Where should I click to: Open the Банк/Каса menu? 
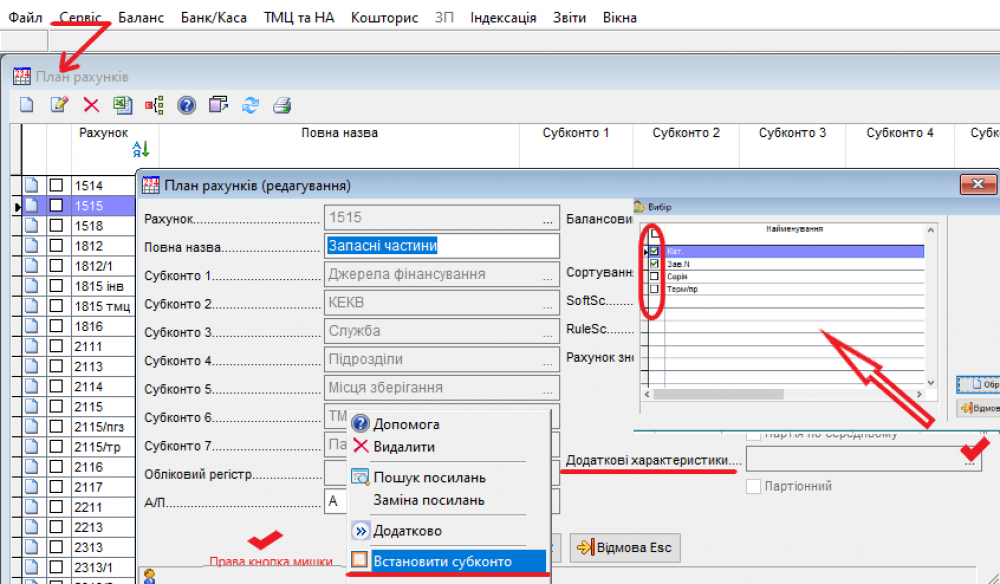pos(214,18)
